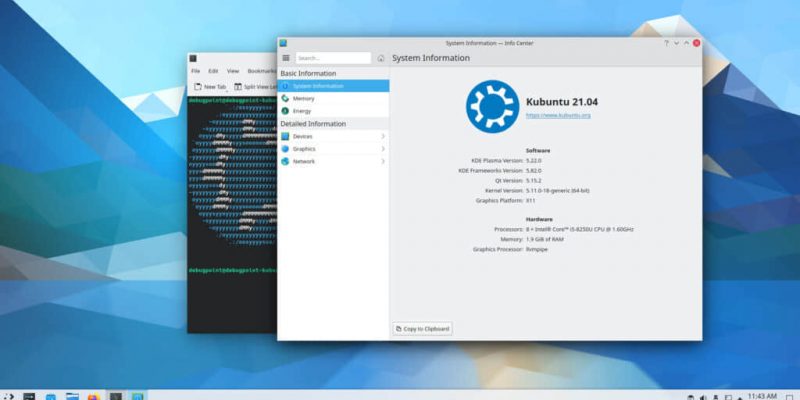Click Split View in the terminal toolbar
The width and height of the screenshot is (800, 400).
click(255, 87)
